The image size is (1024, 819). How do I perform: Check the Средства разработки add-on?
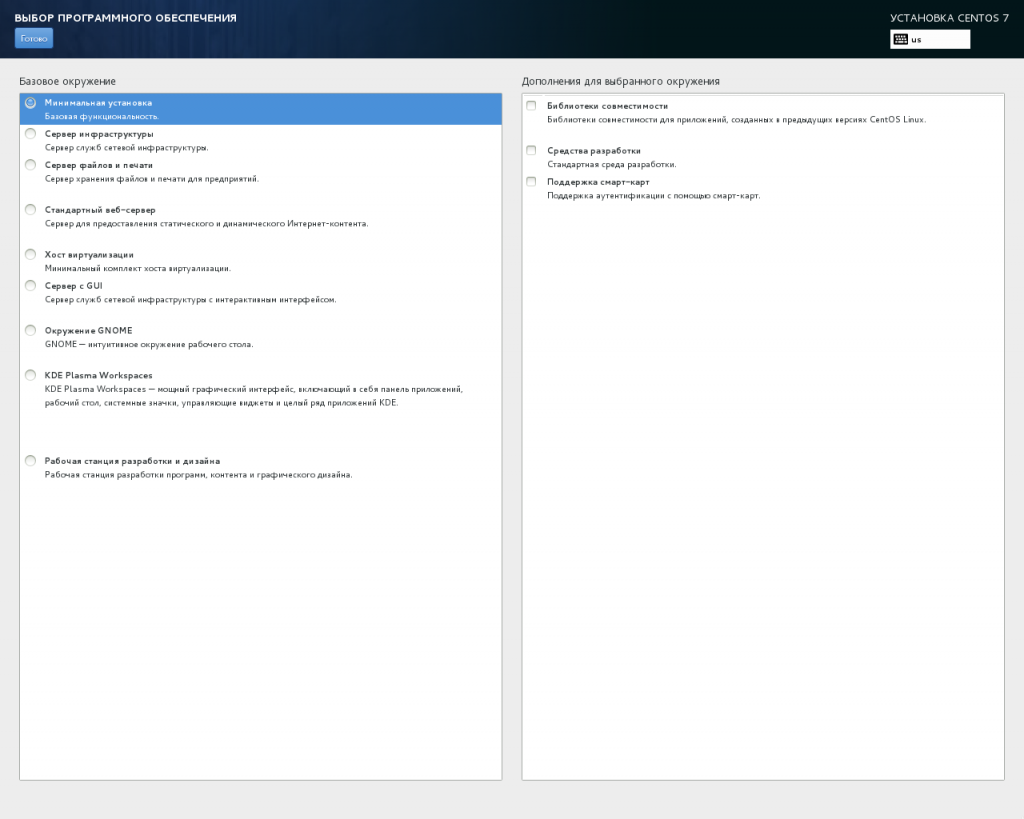[531, 151]
